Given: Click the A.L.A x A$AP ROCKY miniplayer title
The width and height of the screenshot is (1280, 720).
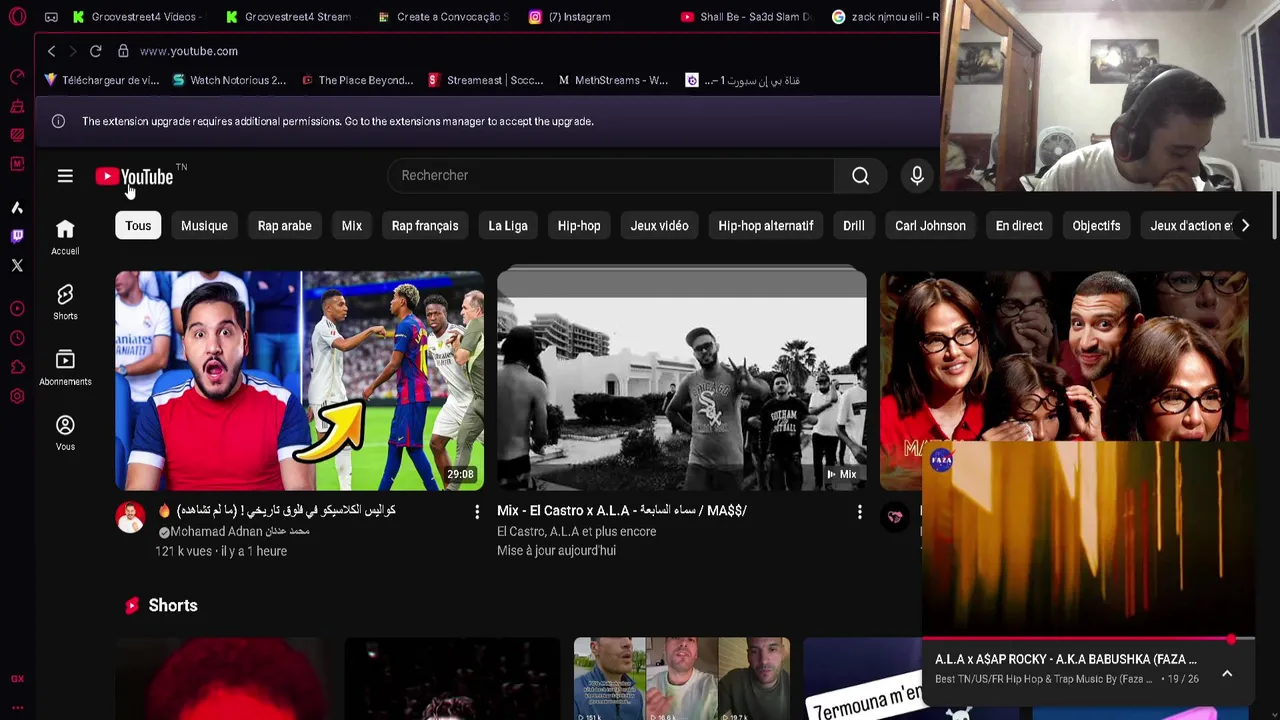Looking at the screenshot, I should pos(1065,660).
